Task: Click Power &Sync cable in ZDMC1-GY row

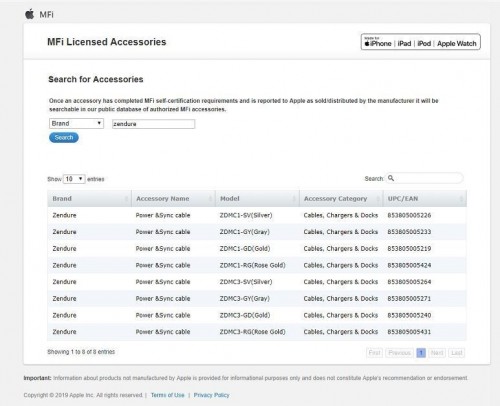Action: coord(163,232)
